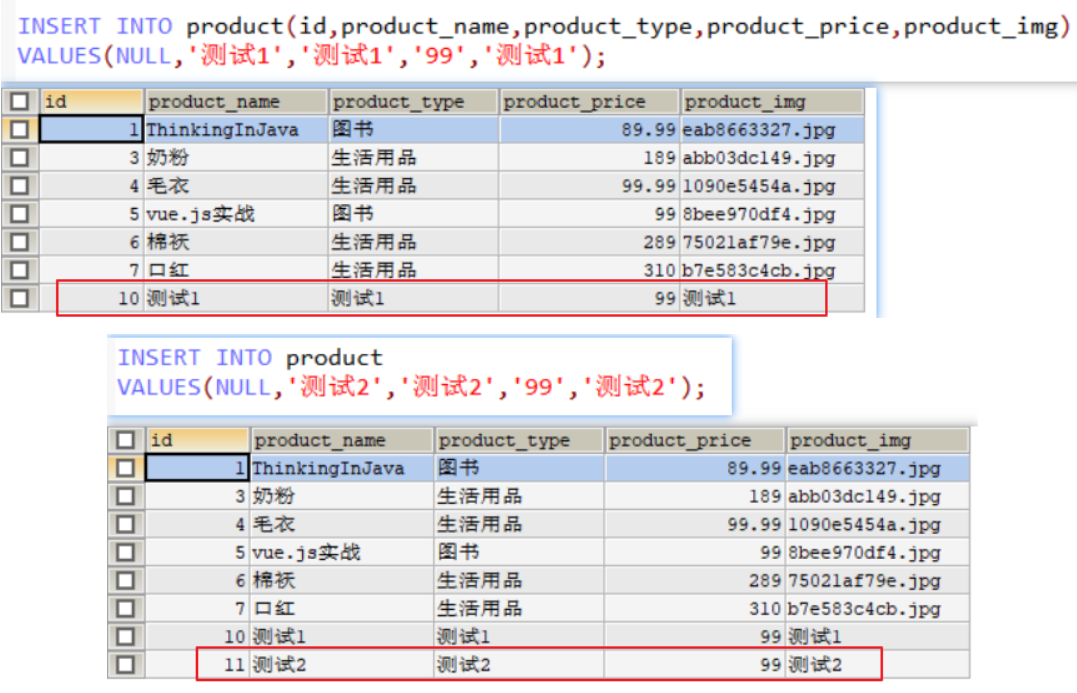The width and height of the screenshot is (1077, 693).
Task: Select the id 10 cell in lower table
Action: 197,637
